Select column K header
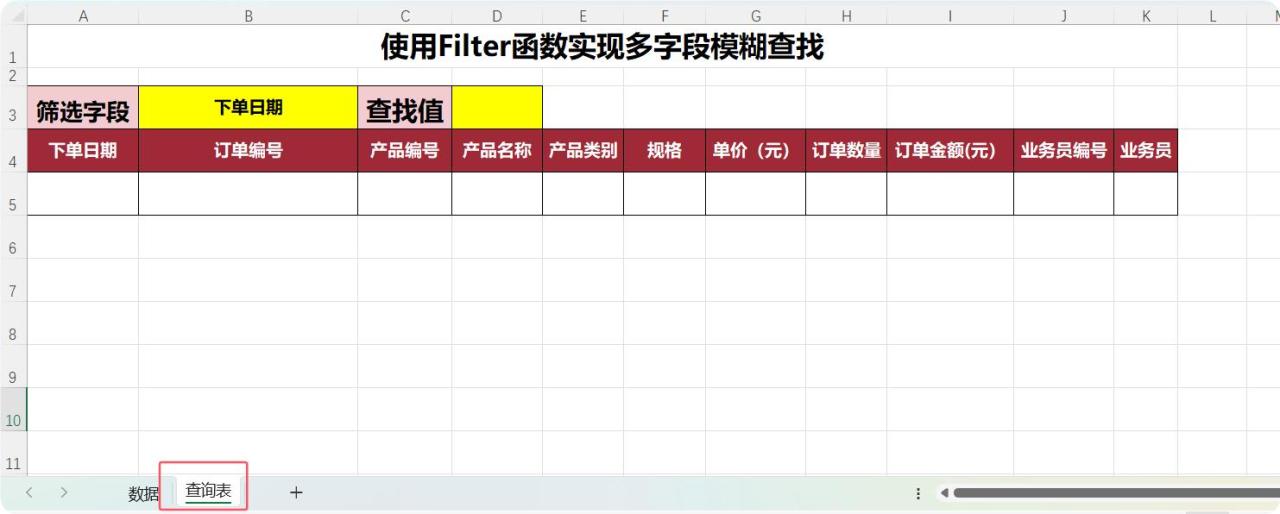 [1146, 15]
